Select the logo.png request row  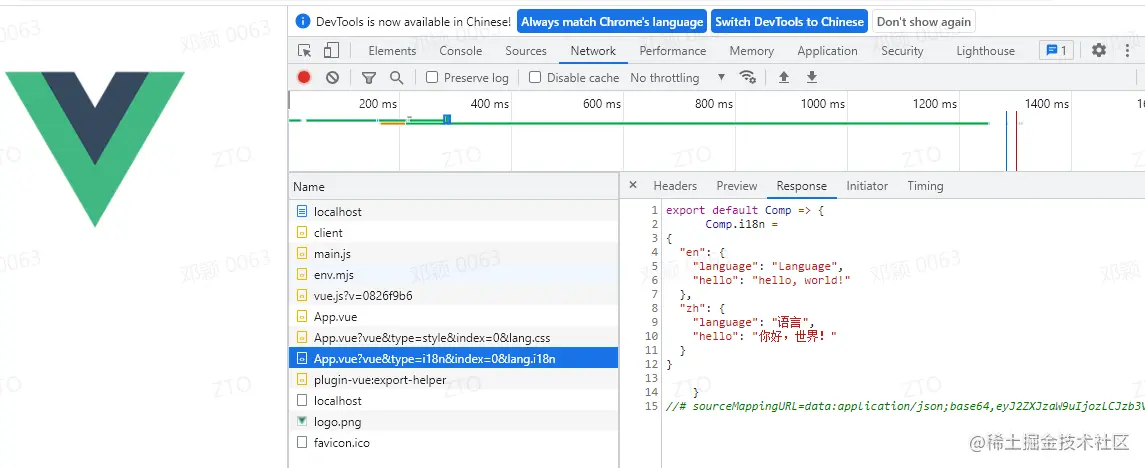453,422
